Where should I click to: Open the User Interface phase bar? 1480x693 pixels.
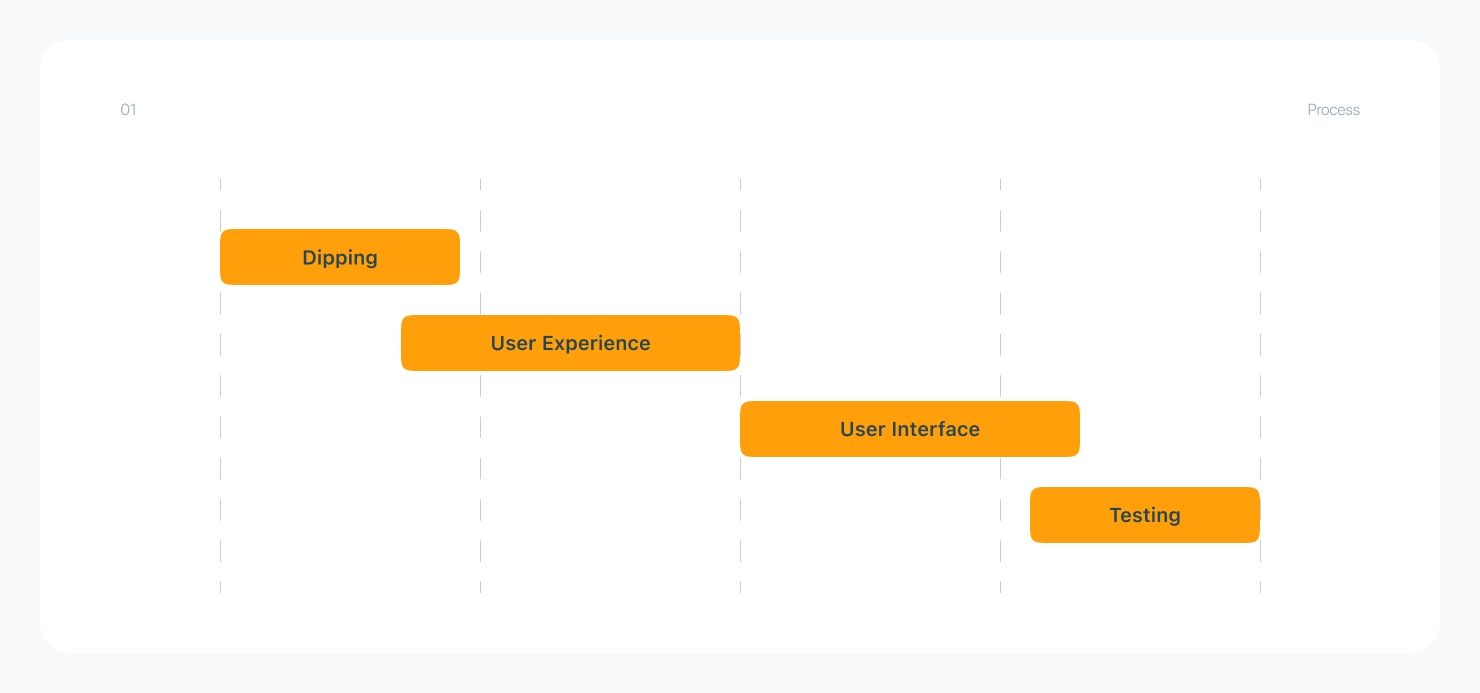[x=909, y=429]
